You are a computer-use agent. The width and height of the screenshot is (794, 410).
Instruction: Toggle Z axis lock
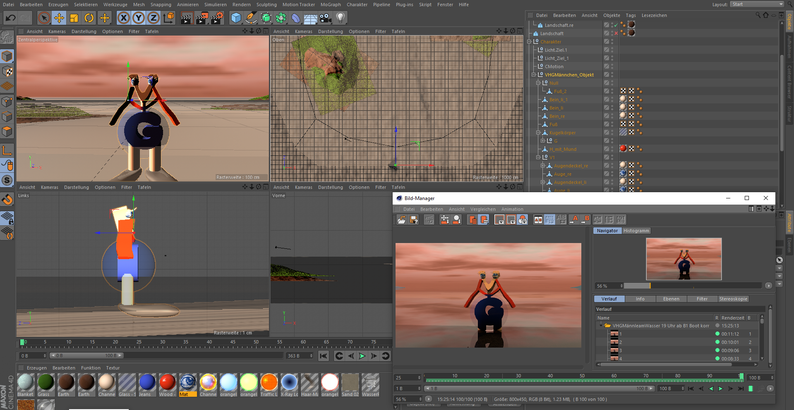pos(152,18)
